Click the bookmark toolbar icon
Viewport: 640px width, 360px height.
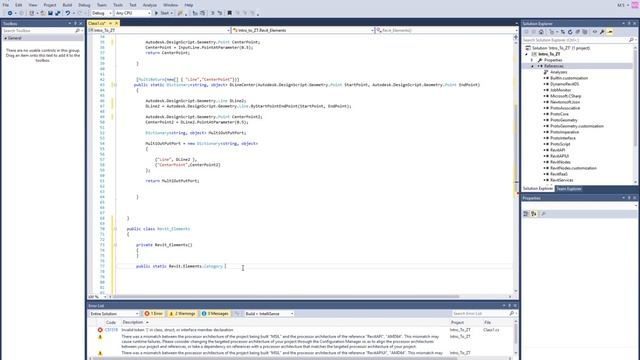tap(229, 13)
